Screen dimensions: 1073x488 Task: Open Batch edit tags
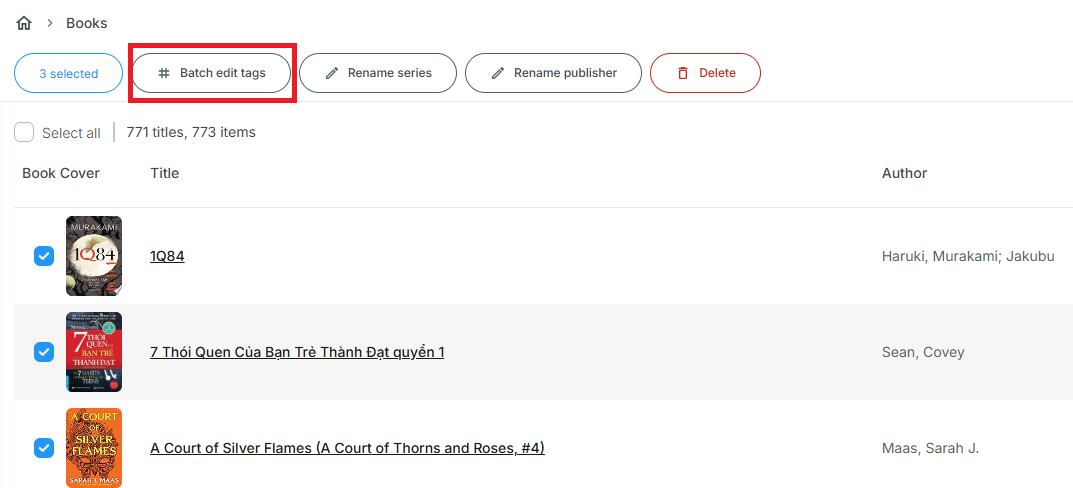pos(211,73)
